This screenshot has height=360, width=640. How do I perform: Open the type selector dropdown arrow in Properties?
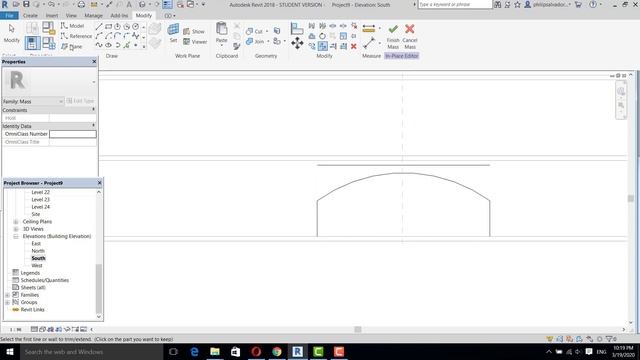click(x=93, y=82)
